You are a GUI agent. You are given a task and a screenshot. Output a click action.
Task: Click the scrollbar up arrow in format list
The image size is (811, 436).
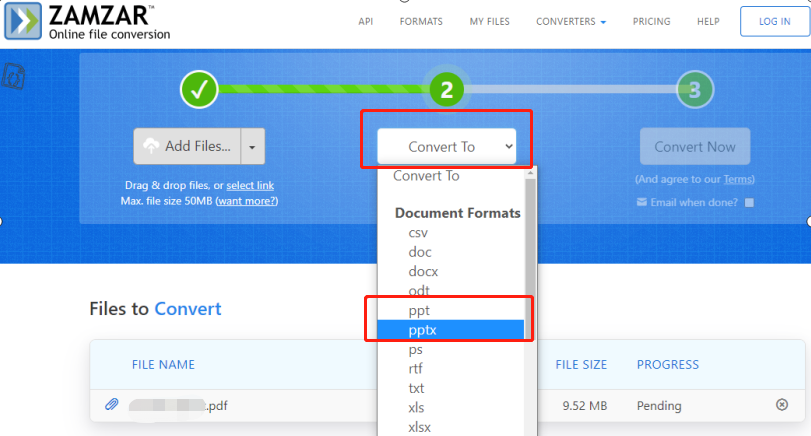tap(530, 173)
